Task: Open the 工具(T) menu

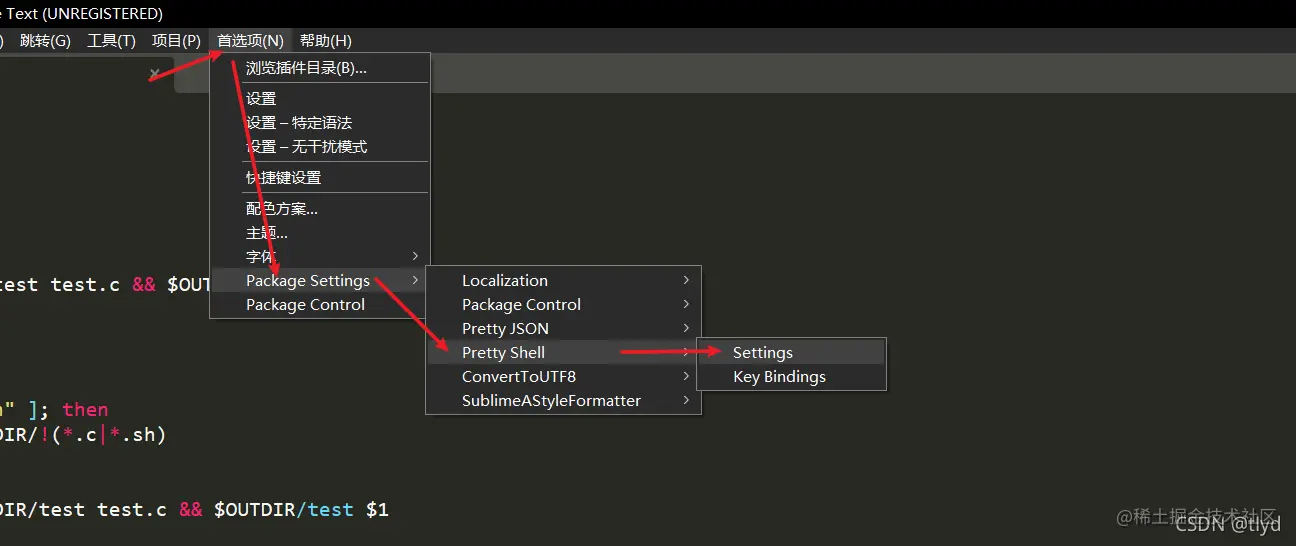Action: (x=111, y=40)
